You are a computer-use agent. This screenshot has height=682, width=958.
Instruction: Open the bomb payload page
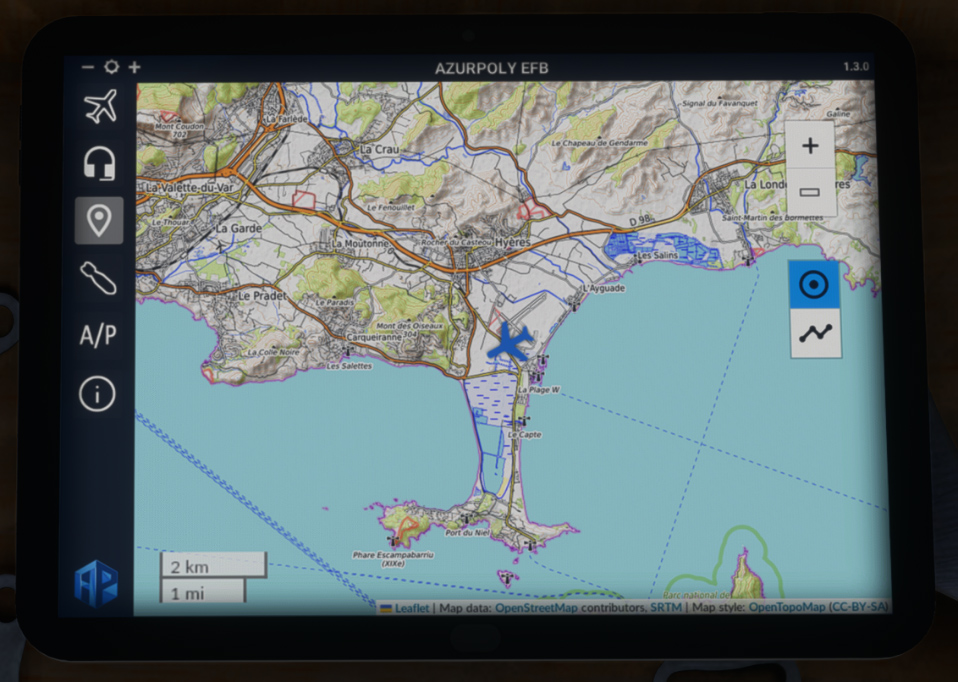[x=99, y=278]
